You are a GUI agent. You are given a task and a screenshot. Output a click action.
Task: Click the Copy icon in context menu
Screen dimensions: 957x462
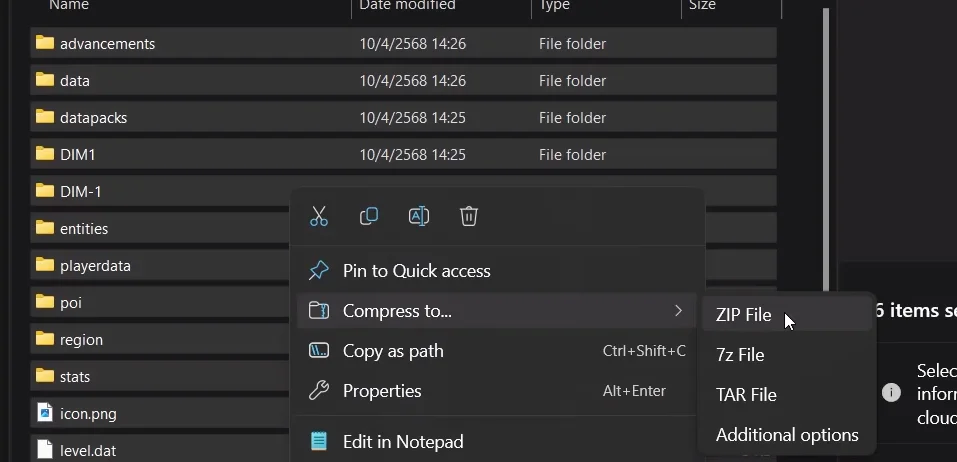(369, 216)
